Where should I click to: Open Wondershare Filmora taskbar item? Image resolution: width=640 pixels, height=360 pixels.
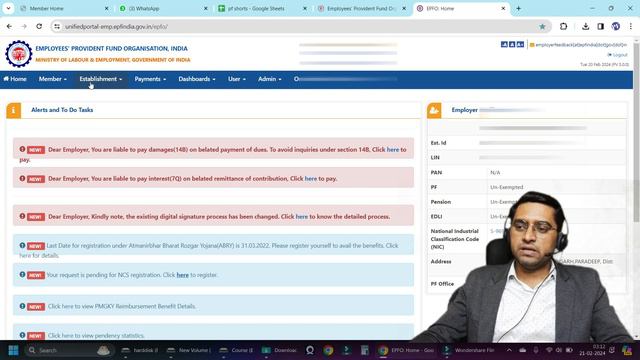point(469,350)
